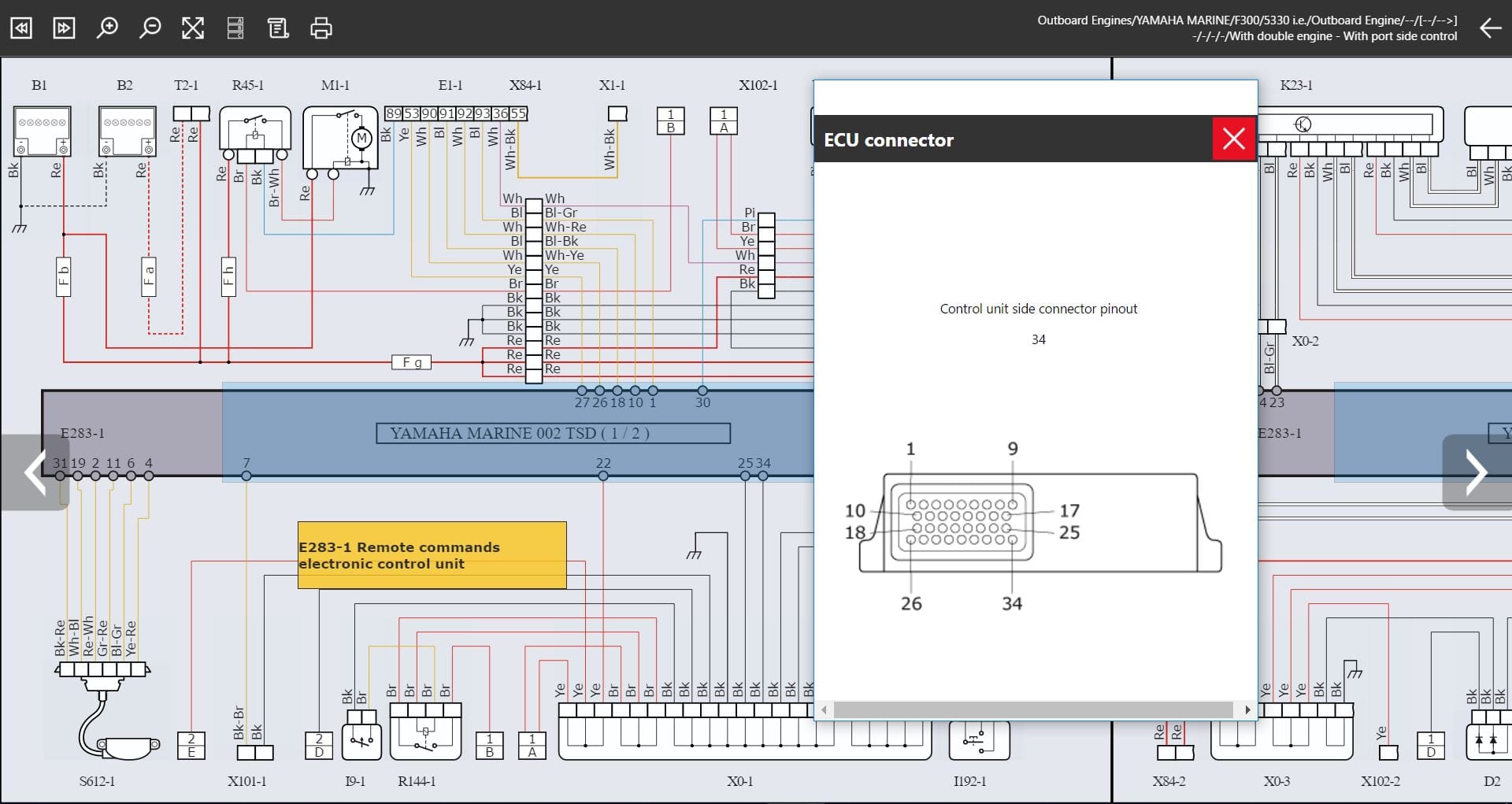
Task: Click the E283-1 Remote commands tooltip
Action: pyautogui.click(x=432, y=555)
